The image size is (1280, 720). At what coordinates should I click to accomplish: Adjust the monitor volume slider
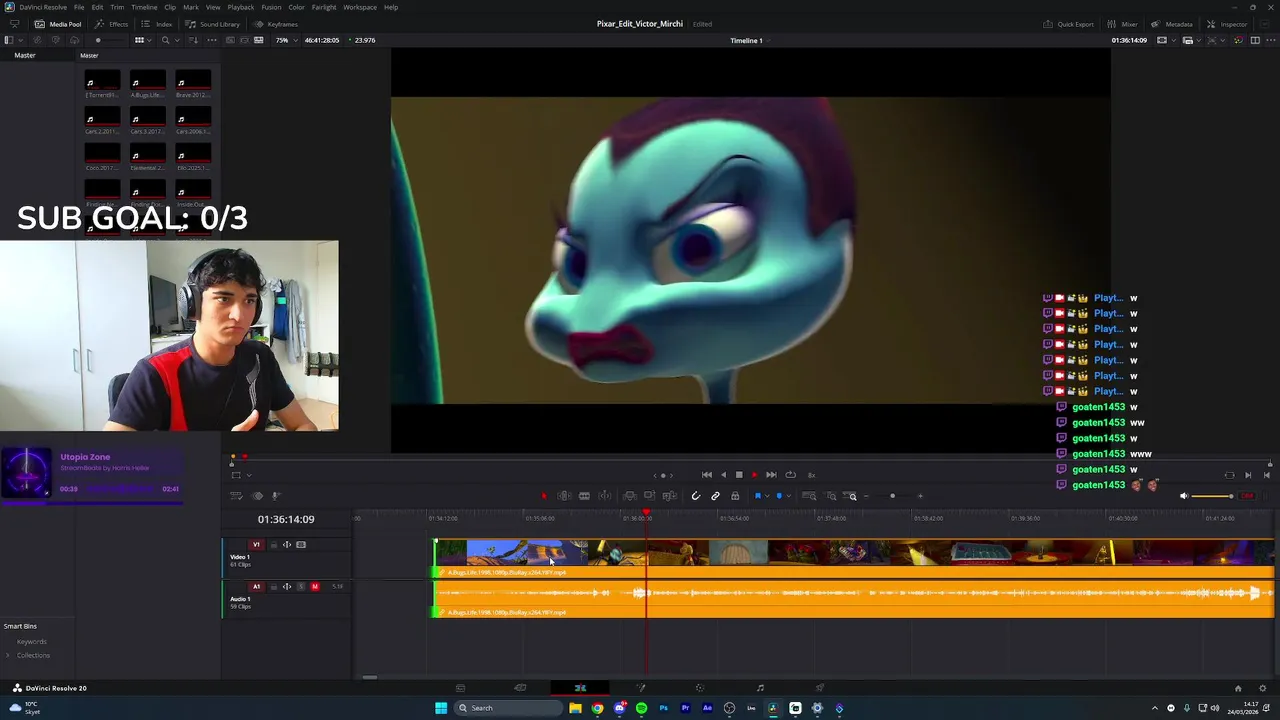coord(1213,496)
